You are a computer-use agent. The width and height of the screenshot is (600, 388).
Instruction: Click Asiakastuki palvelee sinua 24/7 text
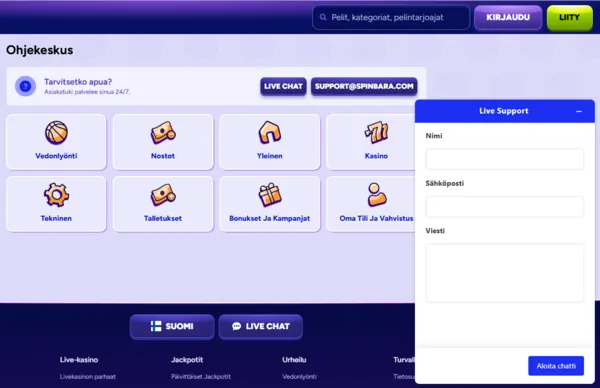click(x=87, y=92)
